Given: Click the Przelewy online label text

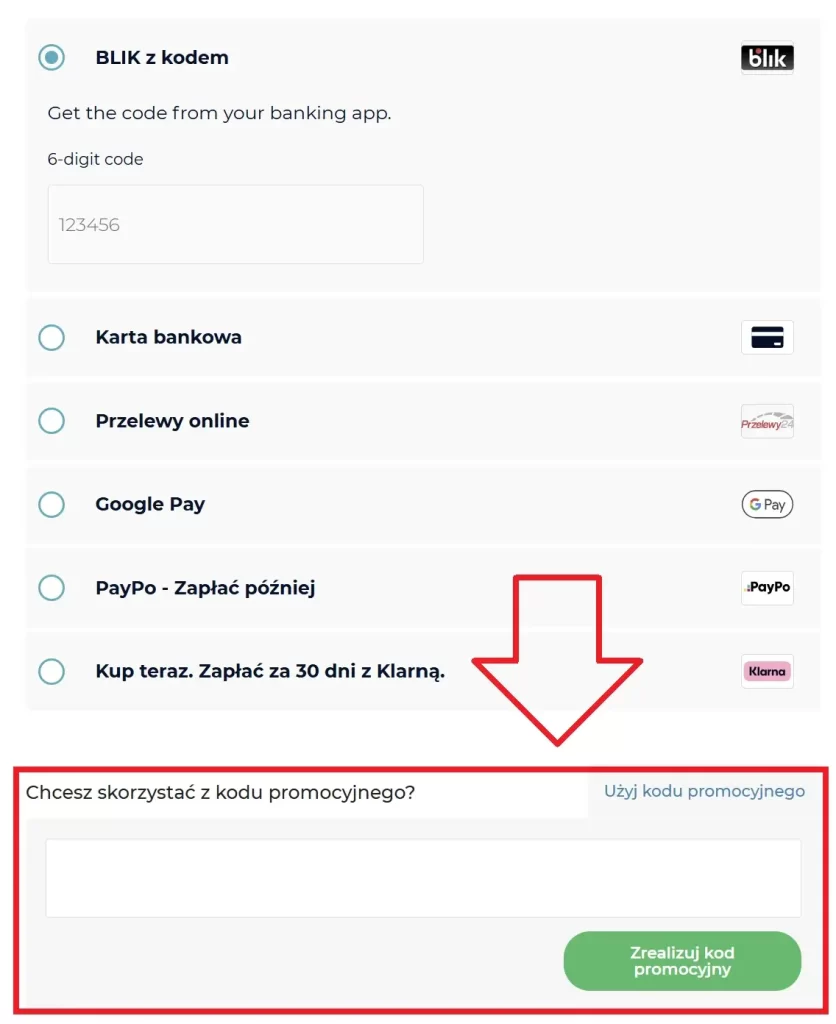Looking at the screenshot, I should [x=172, y=421].
